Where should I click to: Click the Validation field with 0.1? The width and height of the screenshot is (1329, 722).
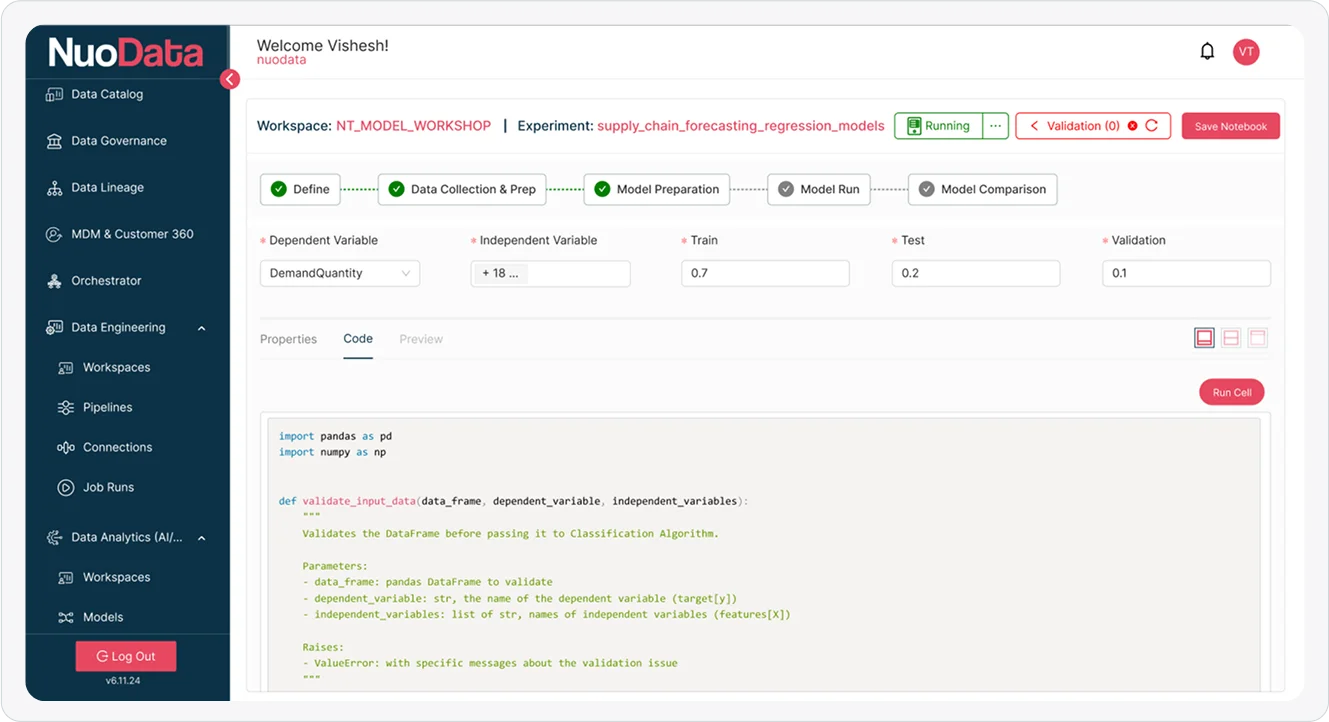coord(1187,273)
